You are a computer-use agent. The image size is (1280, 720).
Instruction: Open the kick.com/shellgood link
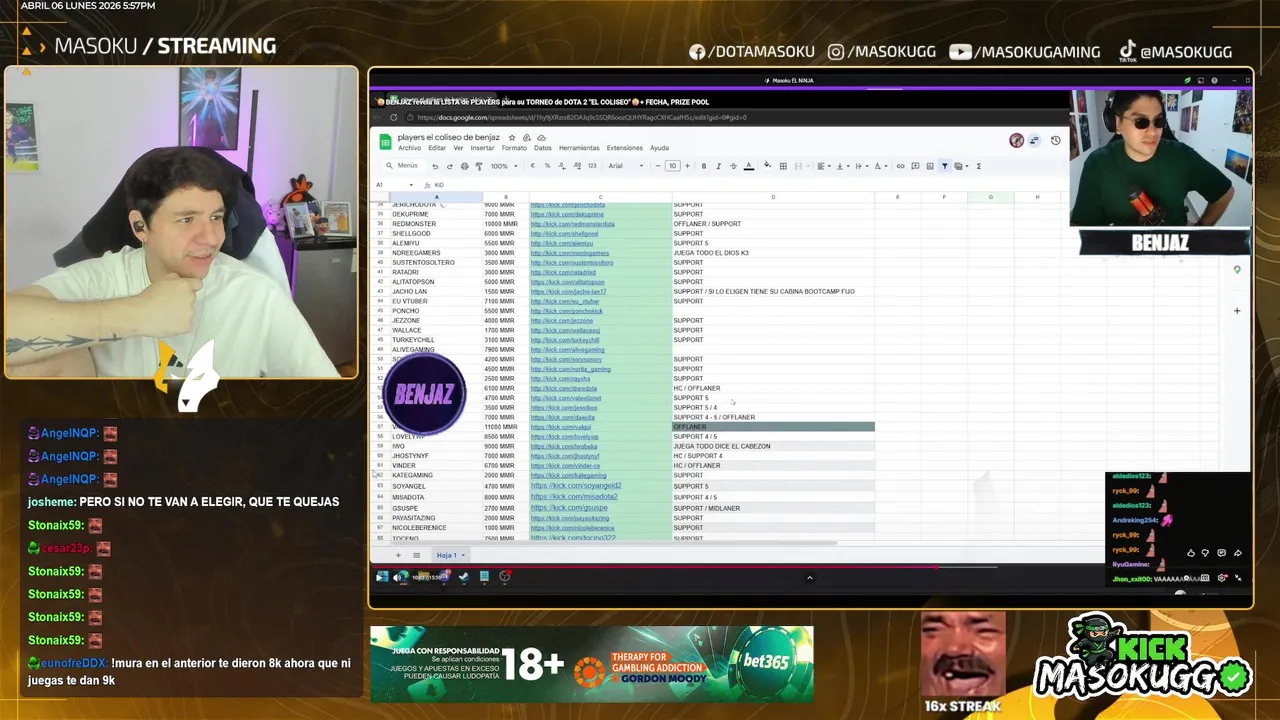pos(564,234)
